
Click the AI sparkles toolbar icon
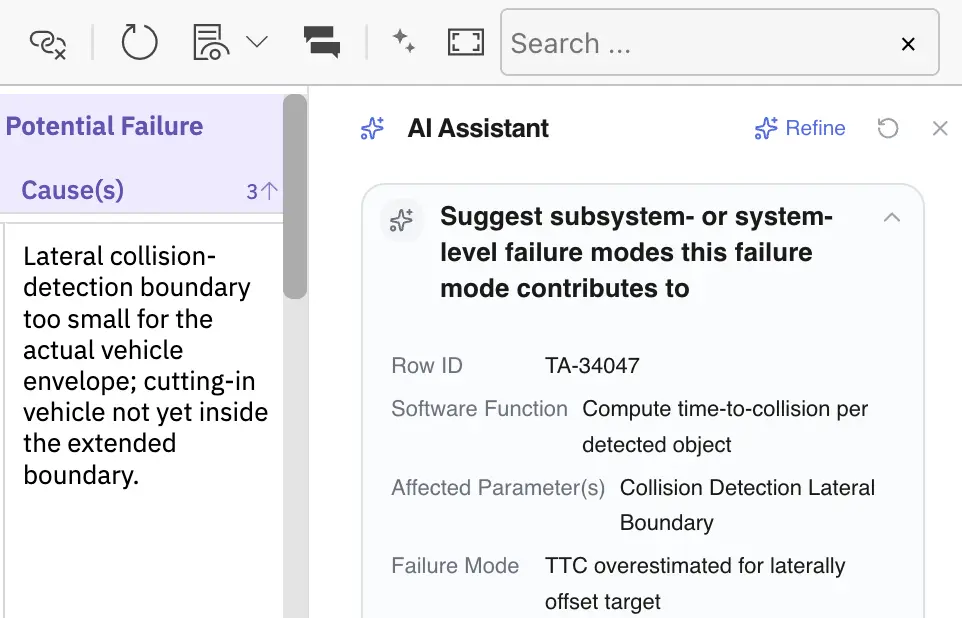tap(404, 41)
